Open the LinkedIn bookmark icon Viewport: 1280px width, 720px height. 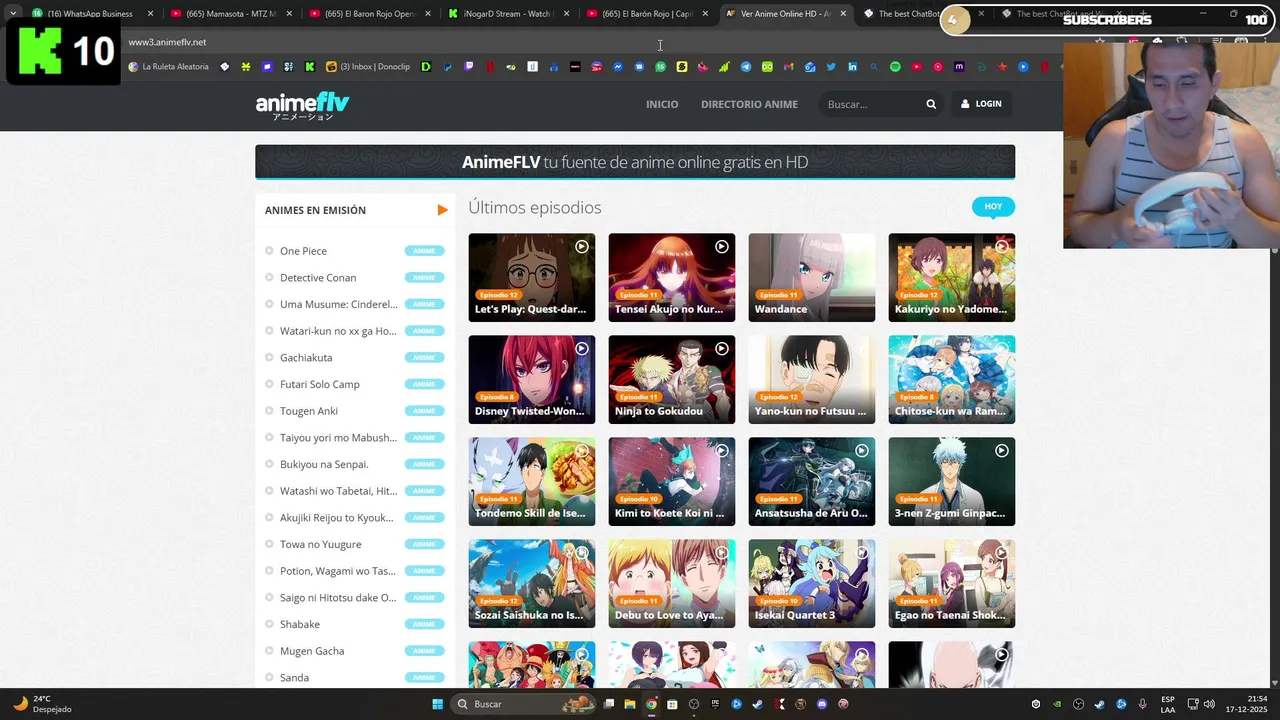852,67
